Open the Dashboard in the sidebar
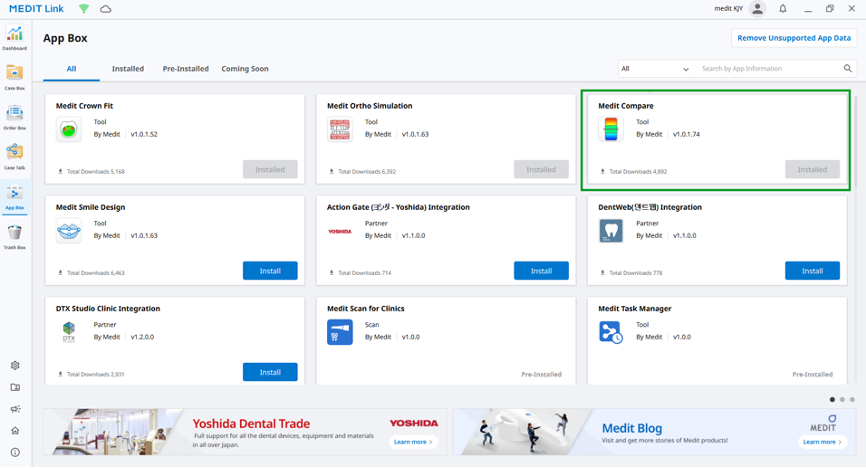 point(15,37)
